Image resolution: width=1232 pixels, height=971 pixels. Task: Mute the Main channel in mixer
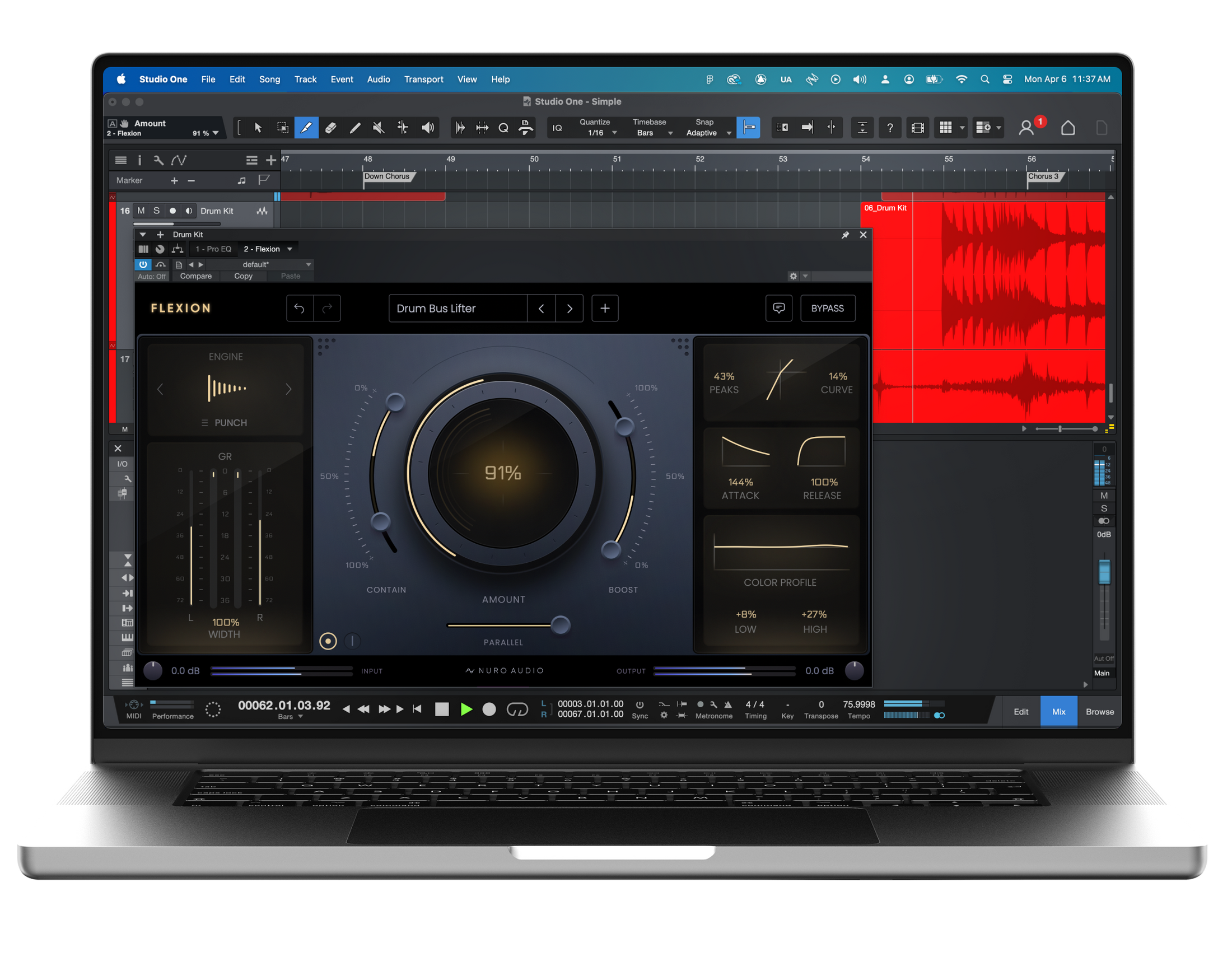click(1104, 496)
